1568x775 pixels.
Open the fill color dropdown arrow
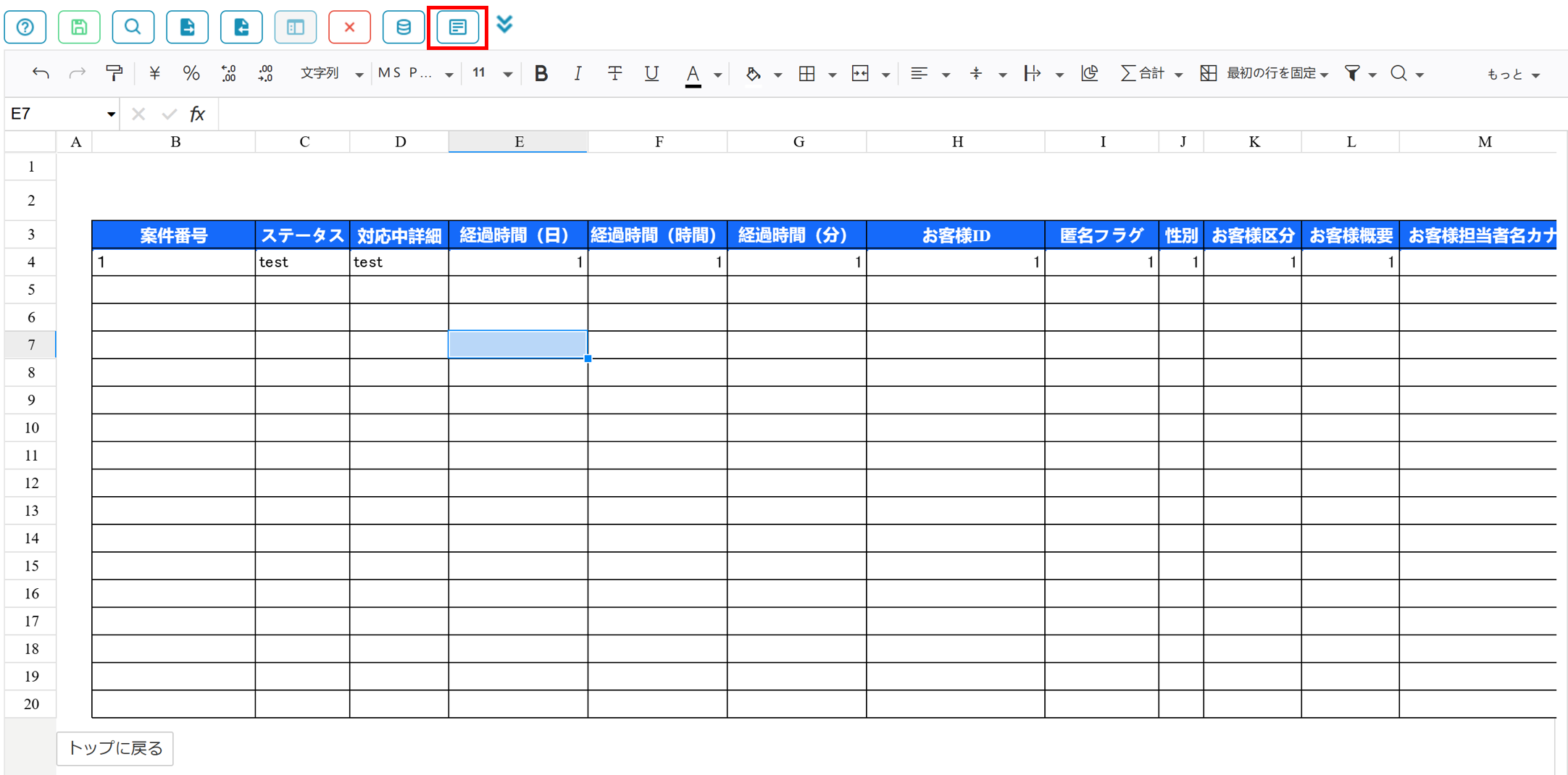pos(778,75)
